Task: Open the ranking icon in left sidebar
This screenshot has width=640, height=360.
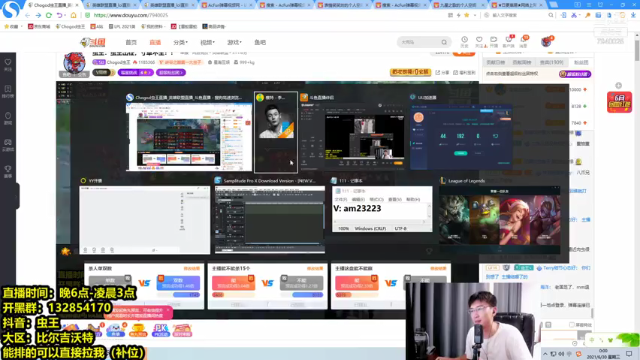Action: pos(8,91)
